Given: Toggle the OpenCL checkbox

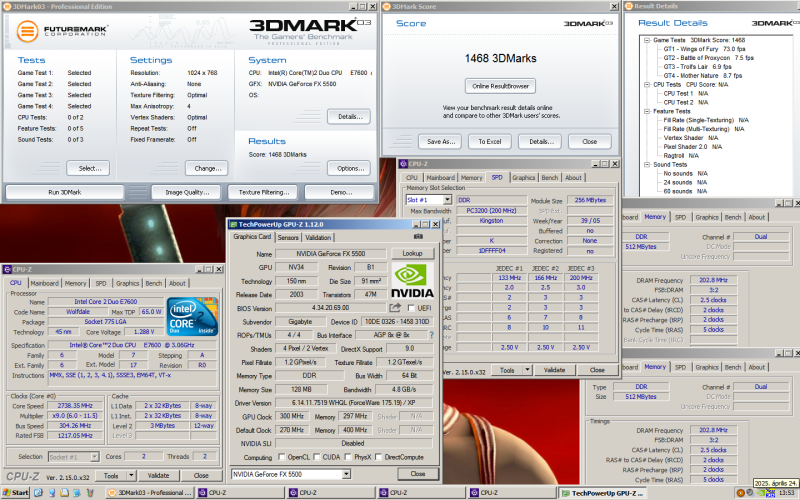Looking at the screenshot, I should click(282, 457).
